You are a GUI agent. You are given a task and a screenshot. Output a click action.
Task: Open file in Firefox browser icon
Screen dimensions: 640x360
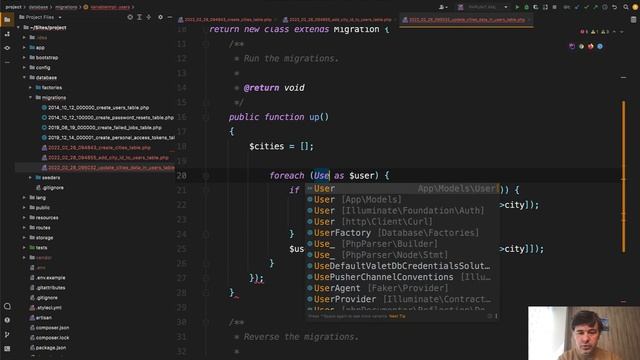coord(591,47)
